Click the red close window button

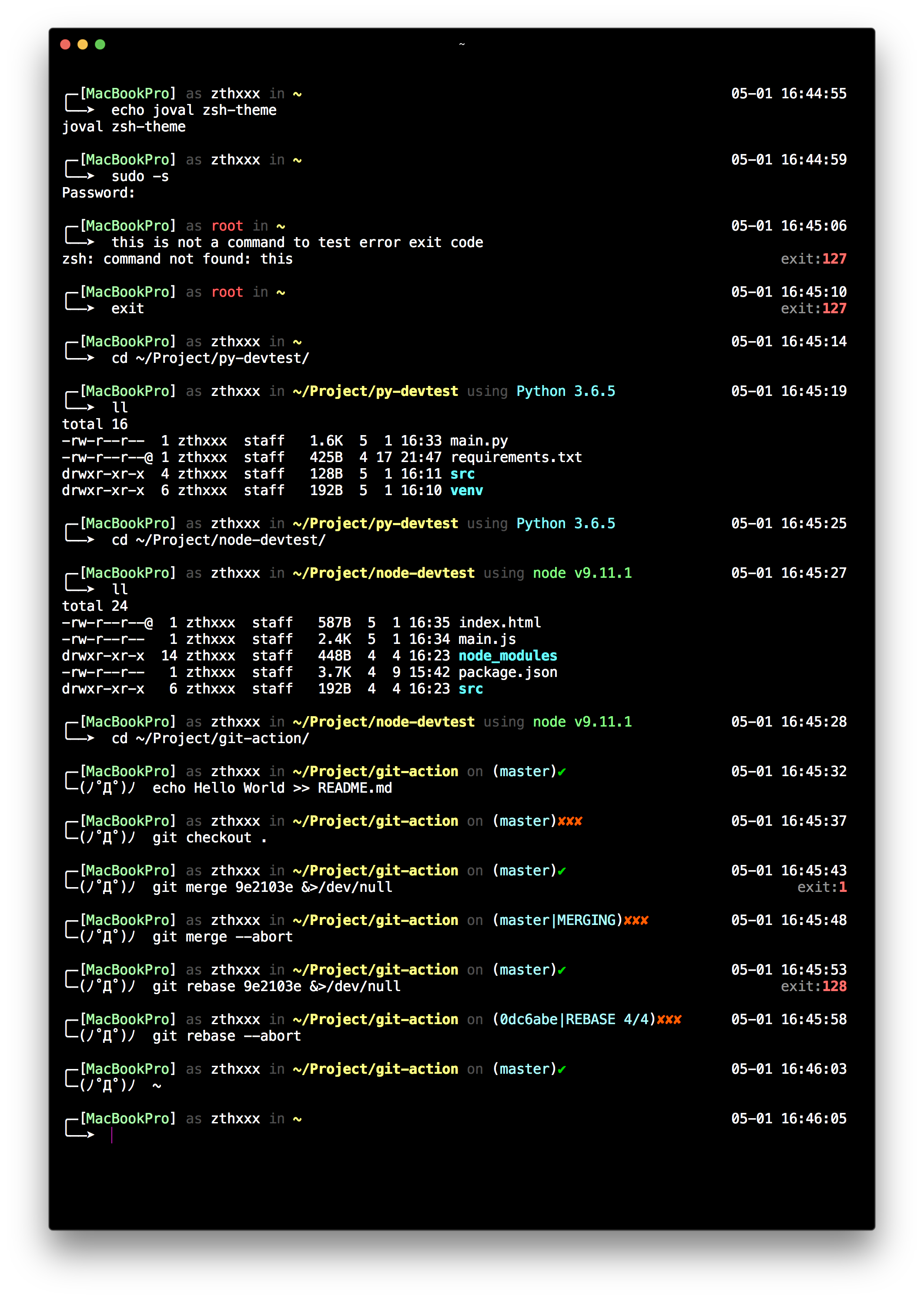[x=65, y=44]
